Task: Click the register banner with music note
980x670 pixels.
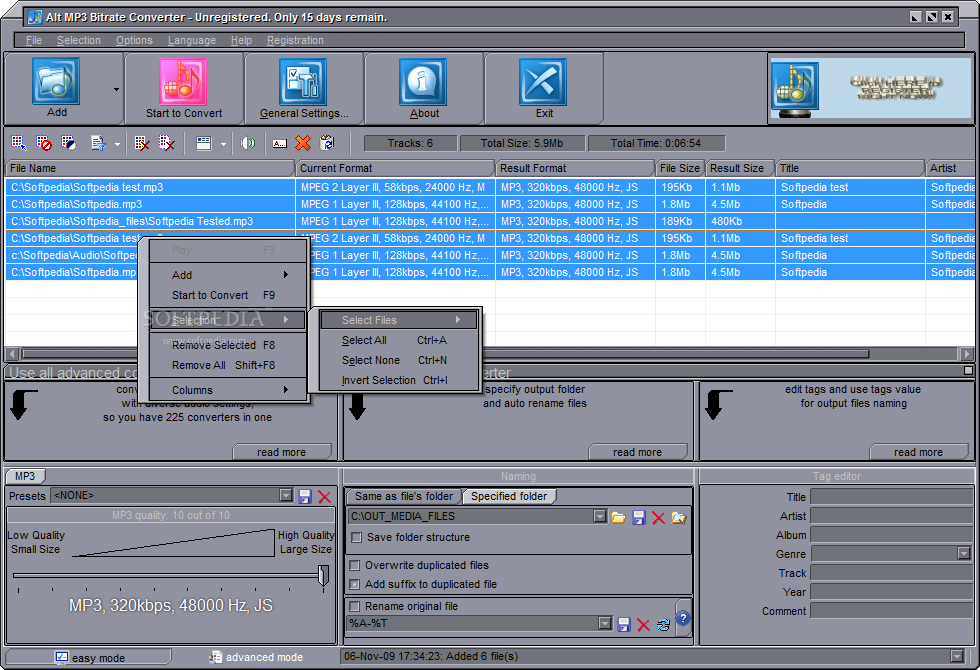Action: (871, 88)
